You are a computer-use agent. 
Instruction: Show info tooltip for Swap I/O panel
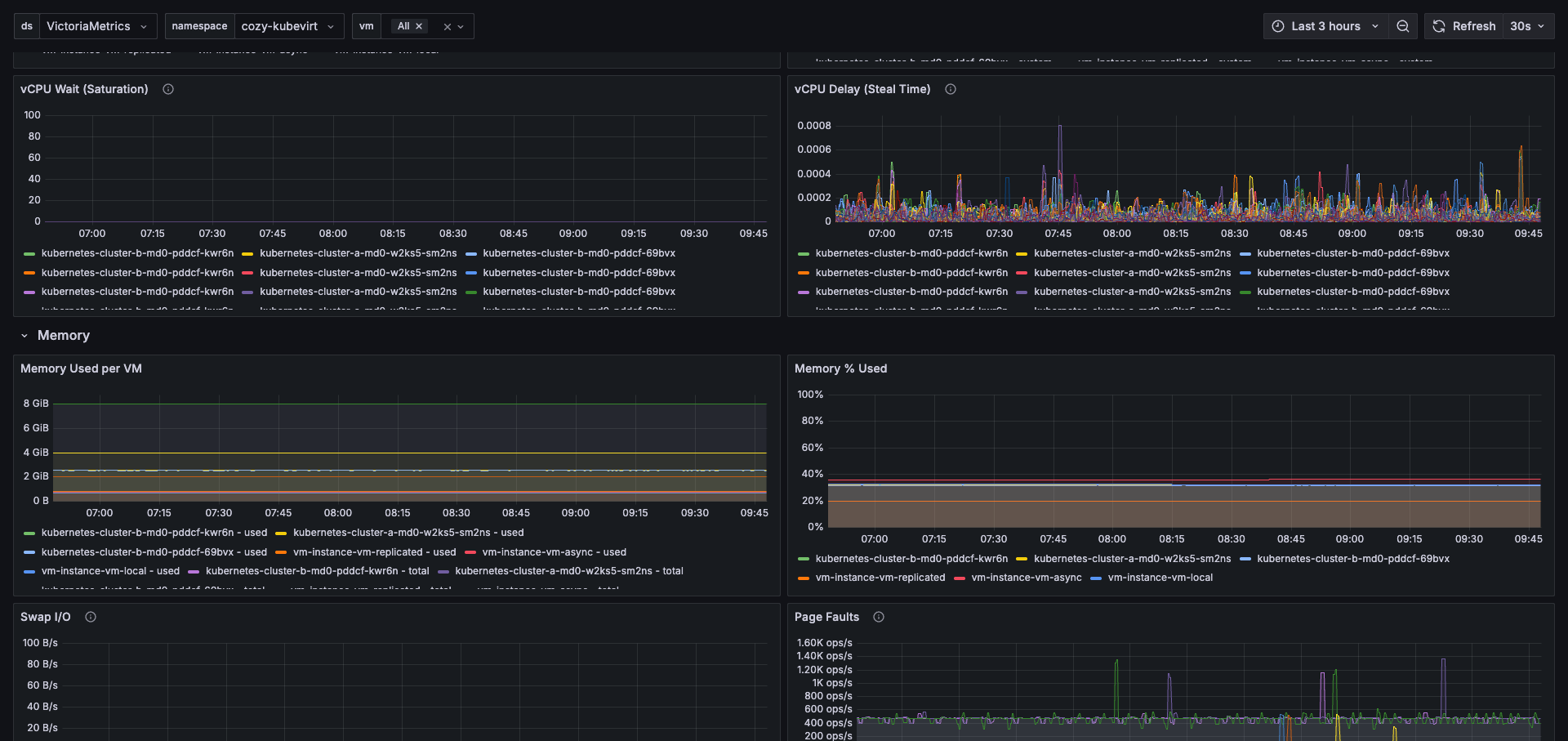click(91, 617)
